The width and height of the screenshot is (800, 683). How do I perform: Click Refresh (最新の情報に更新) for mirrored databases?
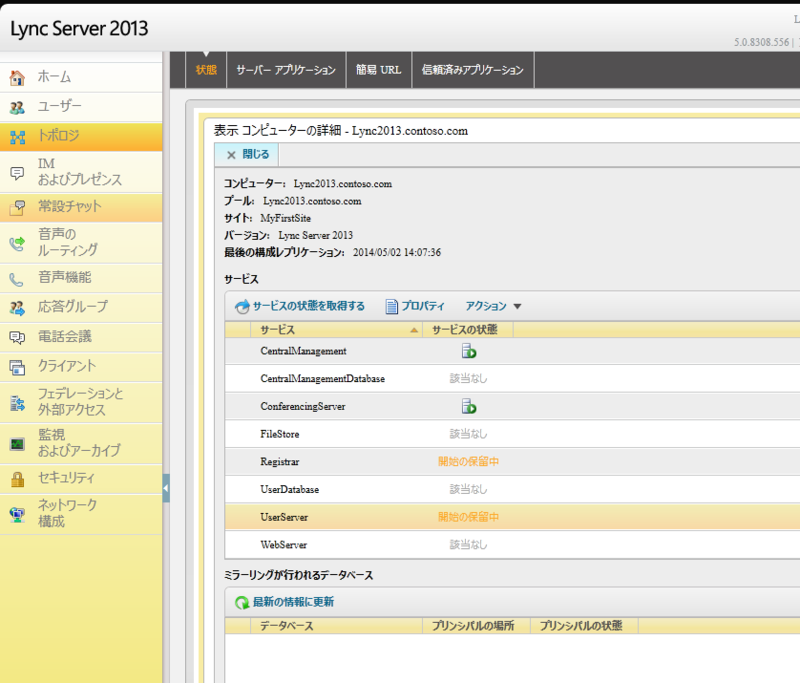(284, 602)
